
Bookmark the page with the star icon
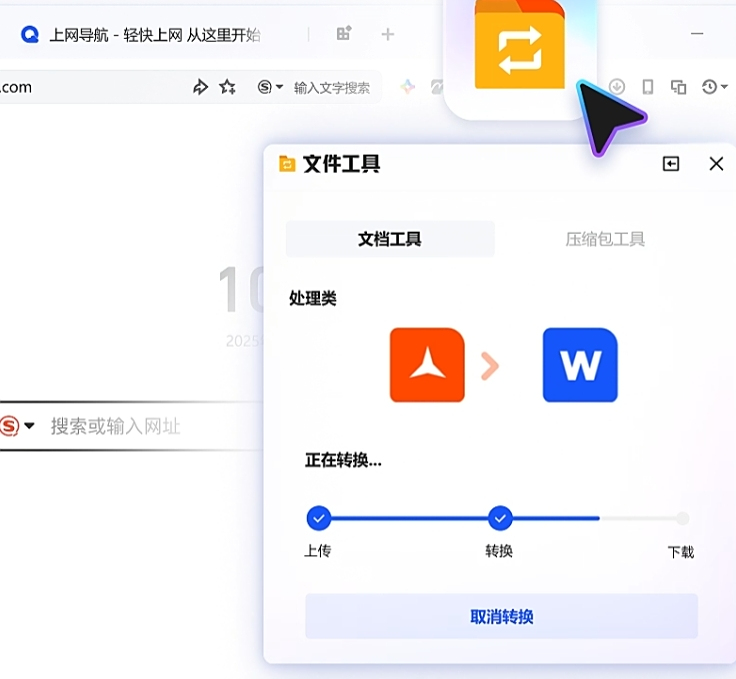click(228, 87)
